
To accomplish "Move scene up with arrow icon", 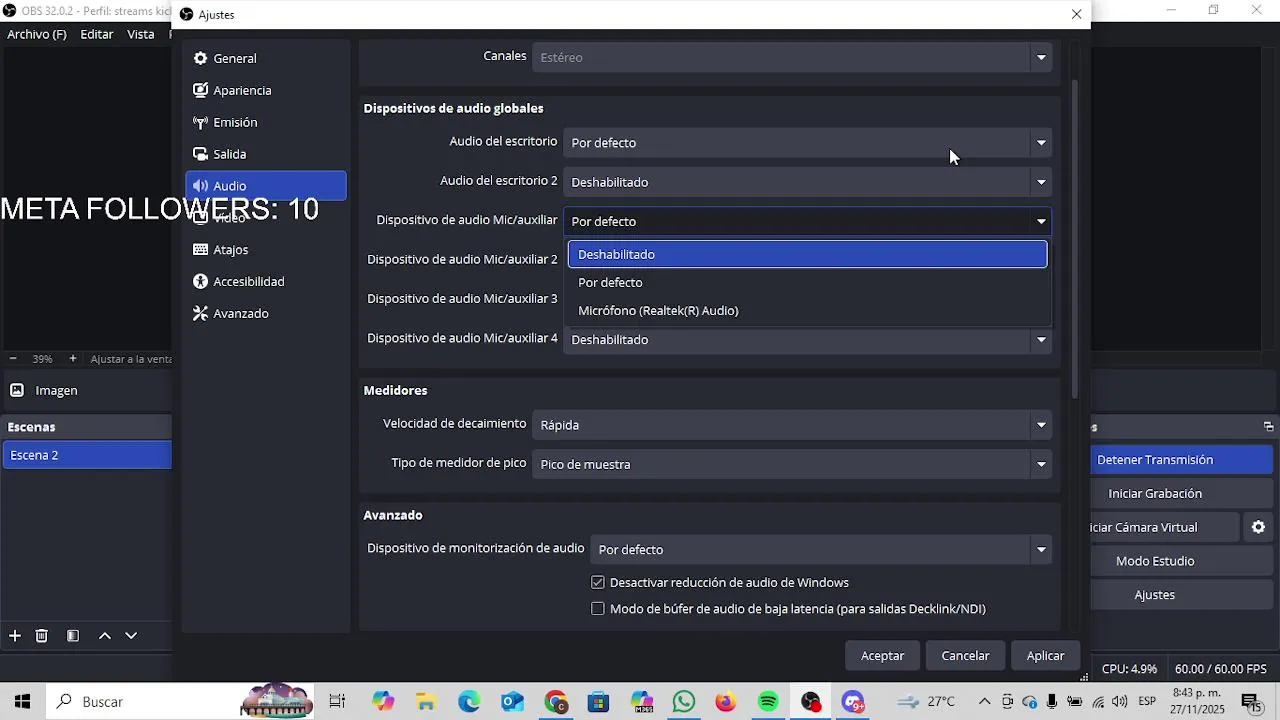I will [x=104, y=636].
